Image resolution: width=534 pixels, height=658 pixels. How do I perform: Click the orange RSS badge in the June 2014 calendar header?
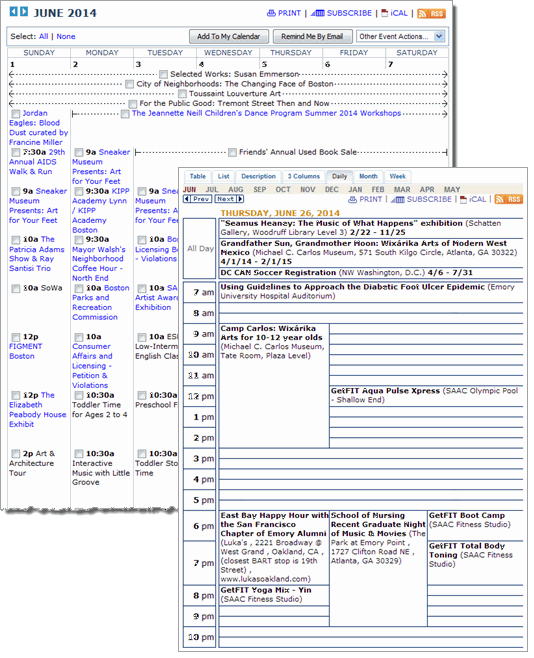click(x=431, y=13)
